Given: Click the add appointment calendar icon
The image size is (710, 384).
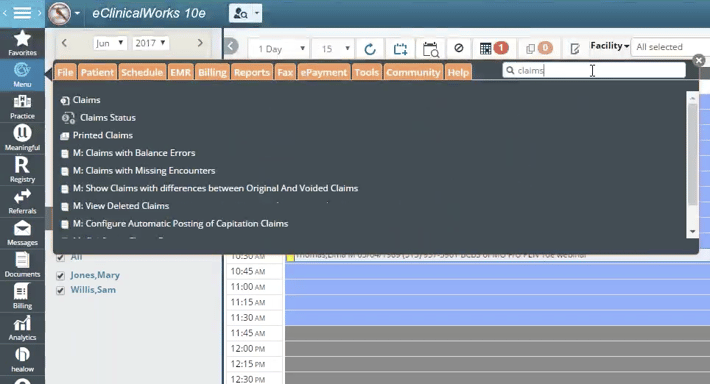Looking at the screenshot, I should [x=400, y=48].
